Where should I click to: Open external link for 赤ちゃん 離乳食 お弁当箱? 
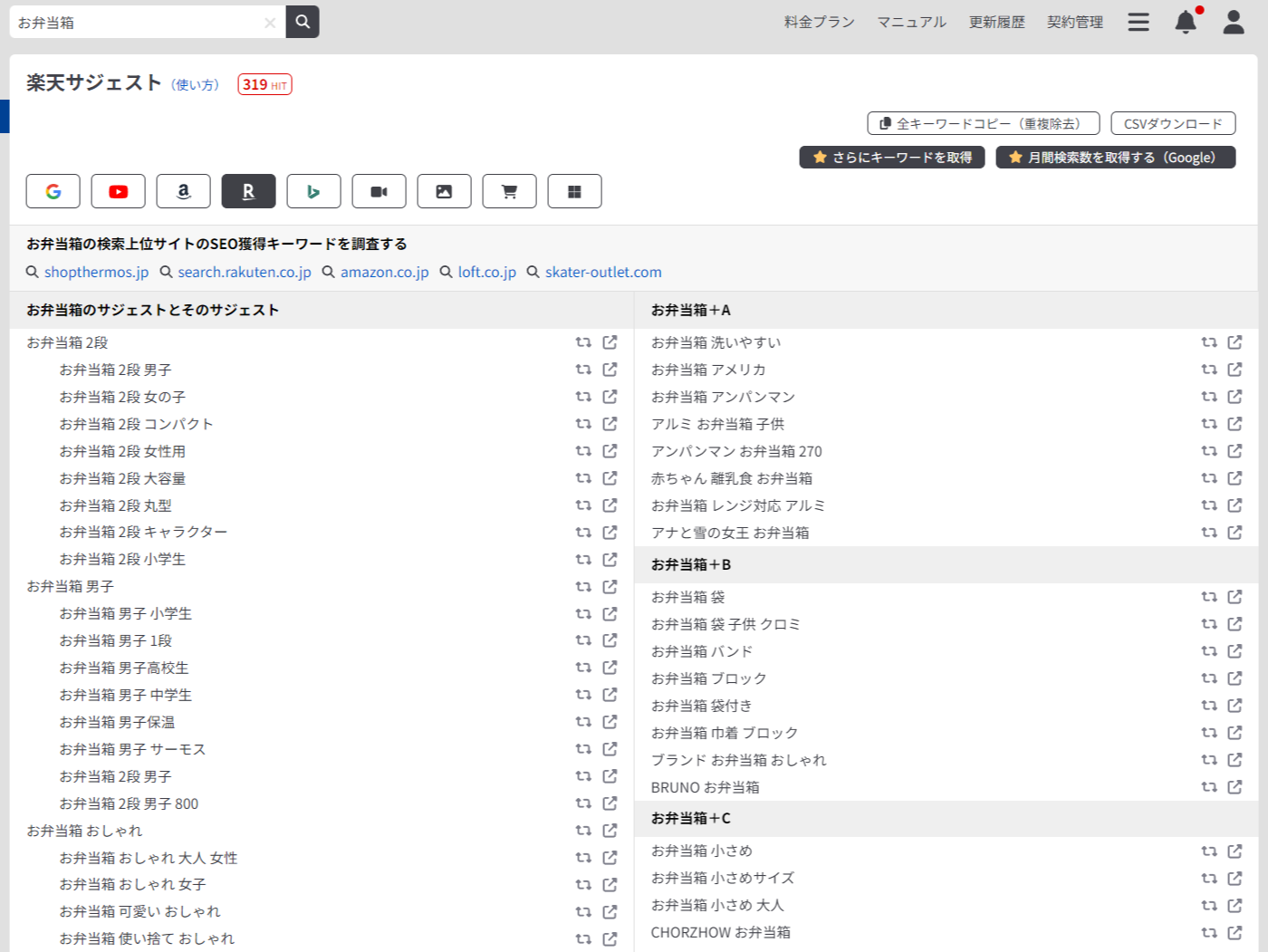(x=1234, y=478)
